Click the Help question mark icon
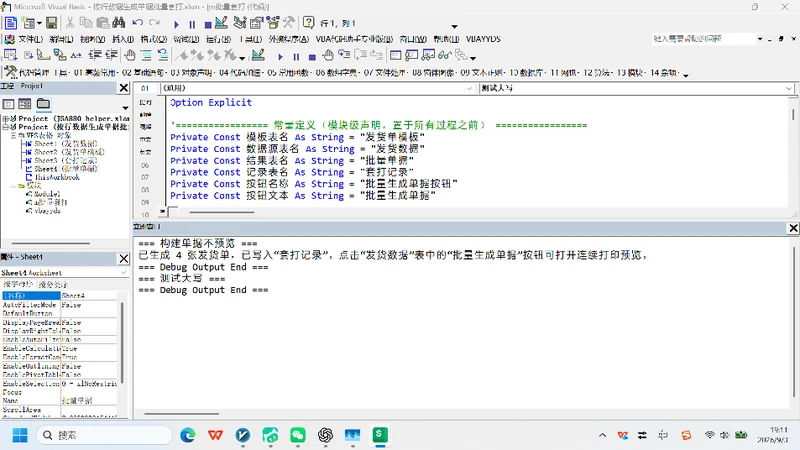 tap(308, 23)
